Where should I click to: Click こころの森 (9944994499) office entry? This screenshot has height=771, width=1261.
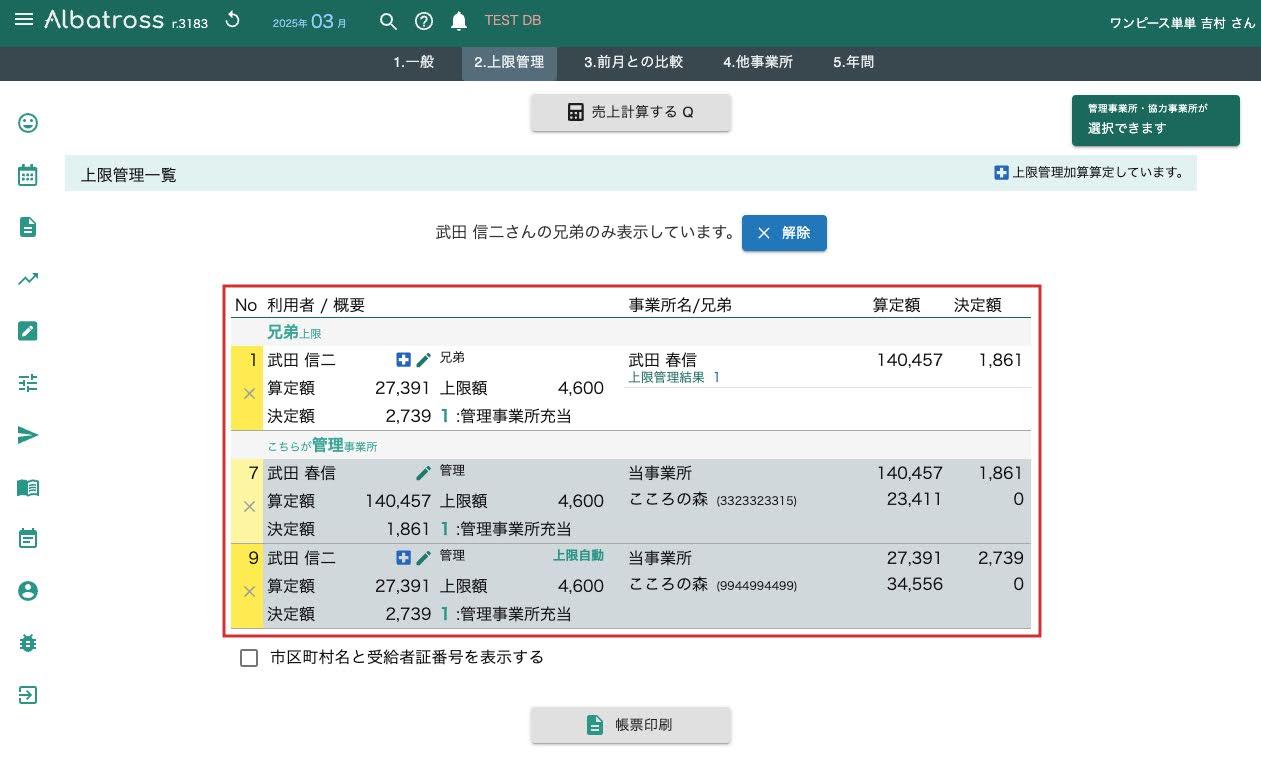pyautogui.click(x=713, y=584)
